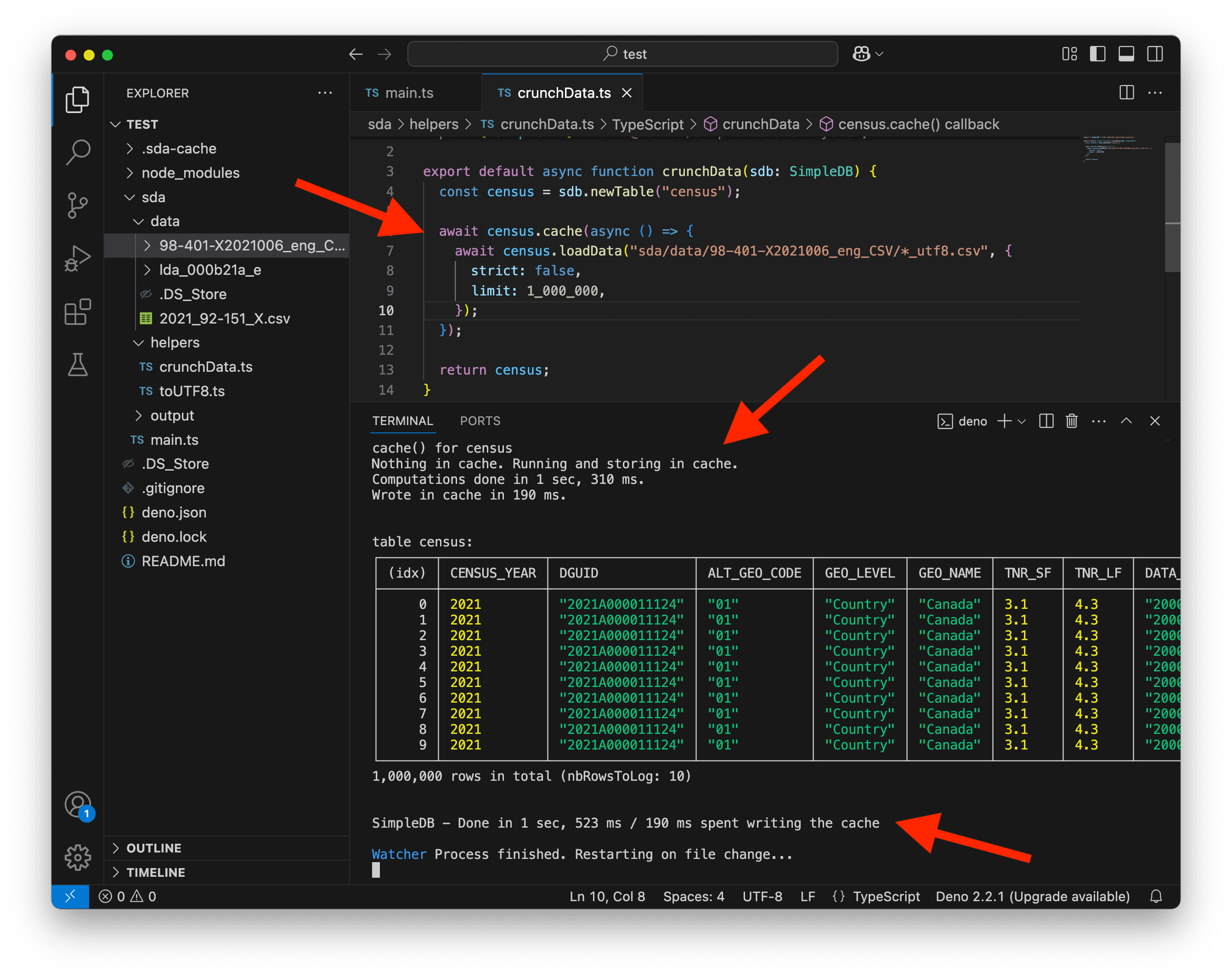
Task: Expand the OUTLINE section
Action: 226,848
